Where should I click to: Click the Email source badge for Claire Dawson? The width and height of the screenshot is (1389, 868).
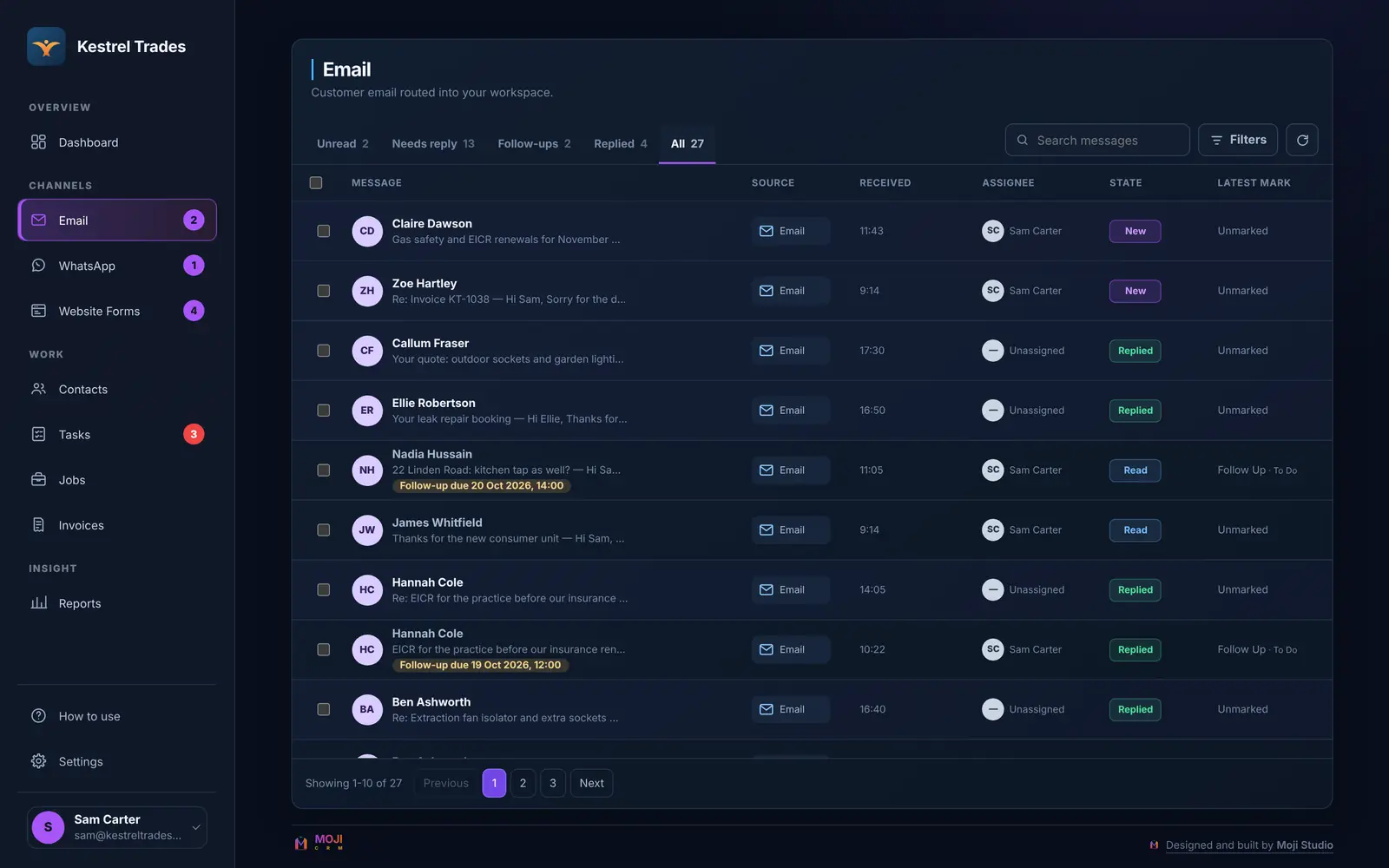pos(791,231)
